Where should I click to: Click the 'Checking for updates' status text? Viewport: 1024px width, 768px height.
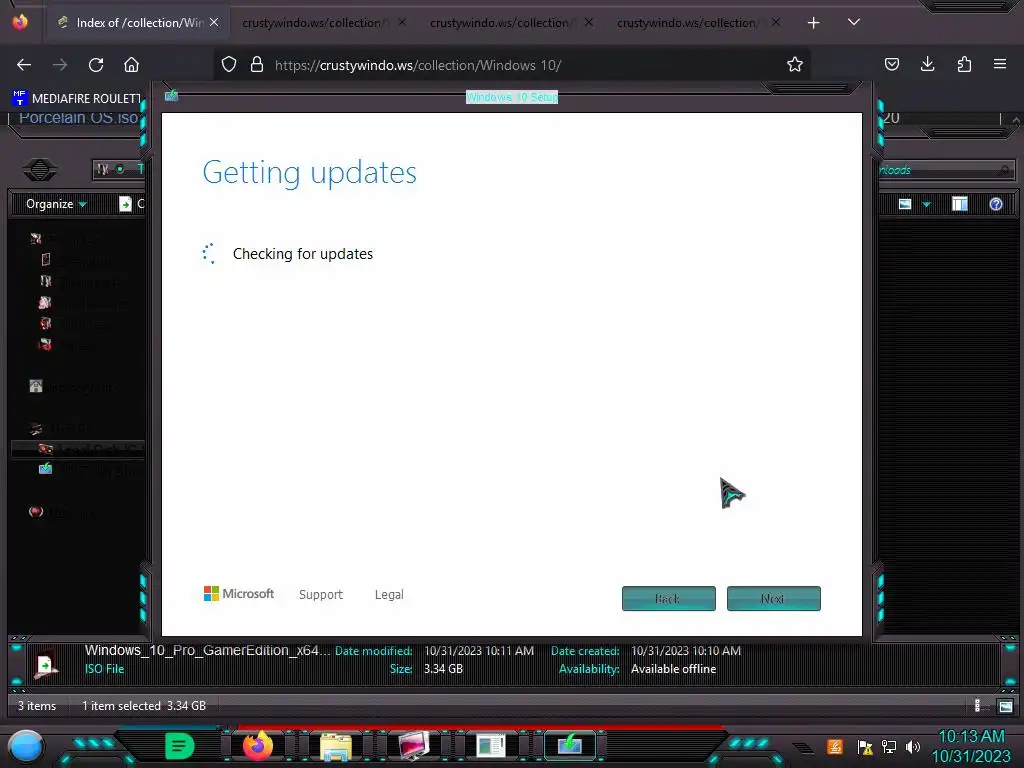pyautogui.click(x=303, y=253)
